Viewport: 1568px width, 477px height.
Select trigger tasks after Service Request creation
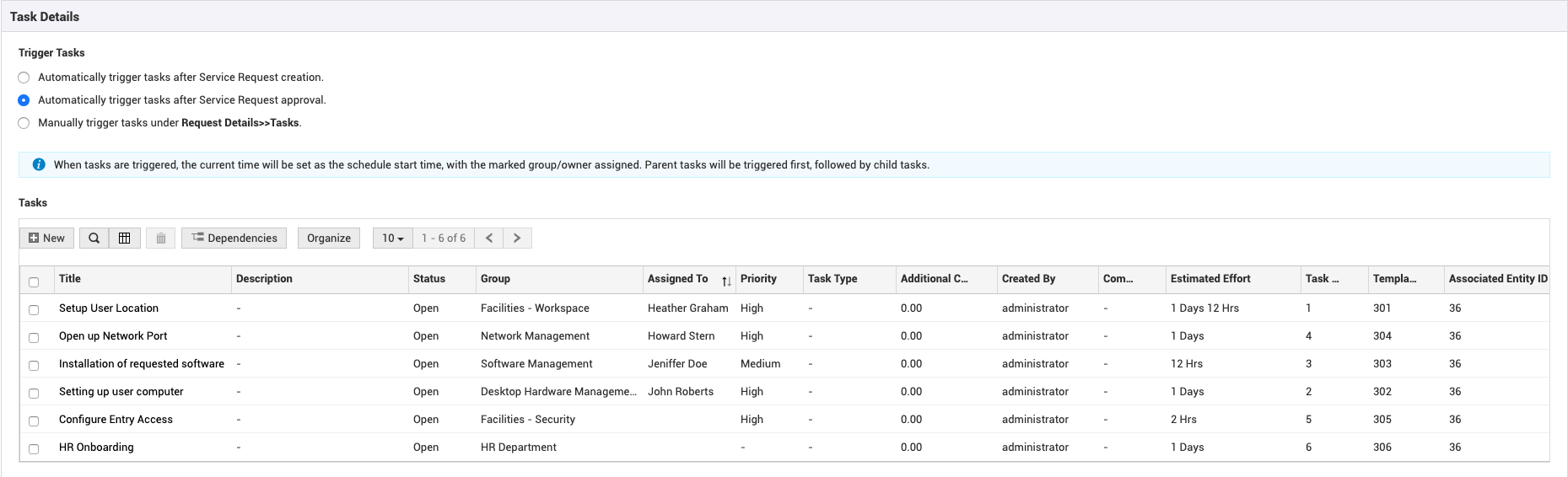click(x=24, y=78)
